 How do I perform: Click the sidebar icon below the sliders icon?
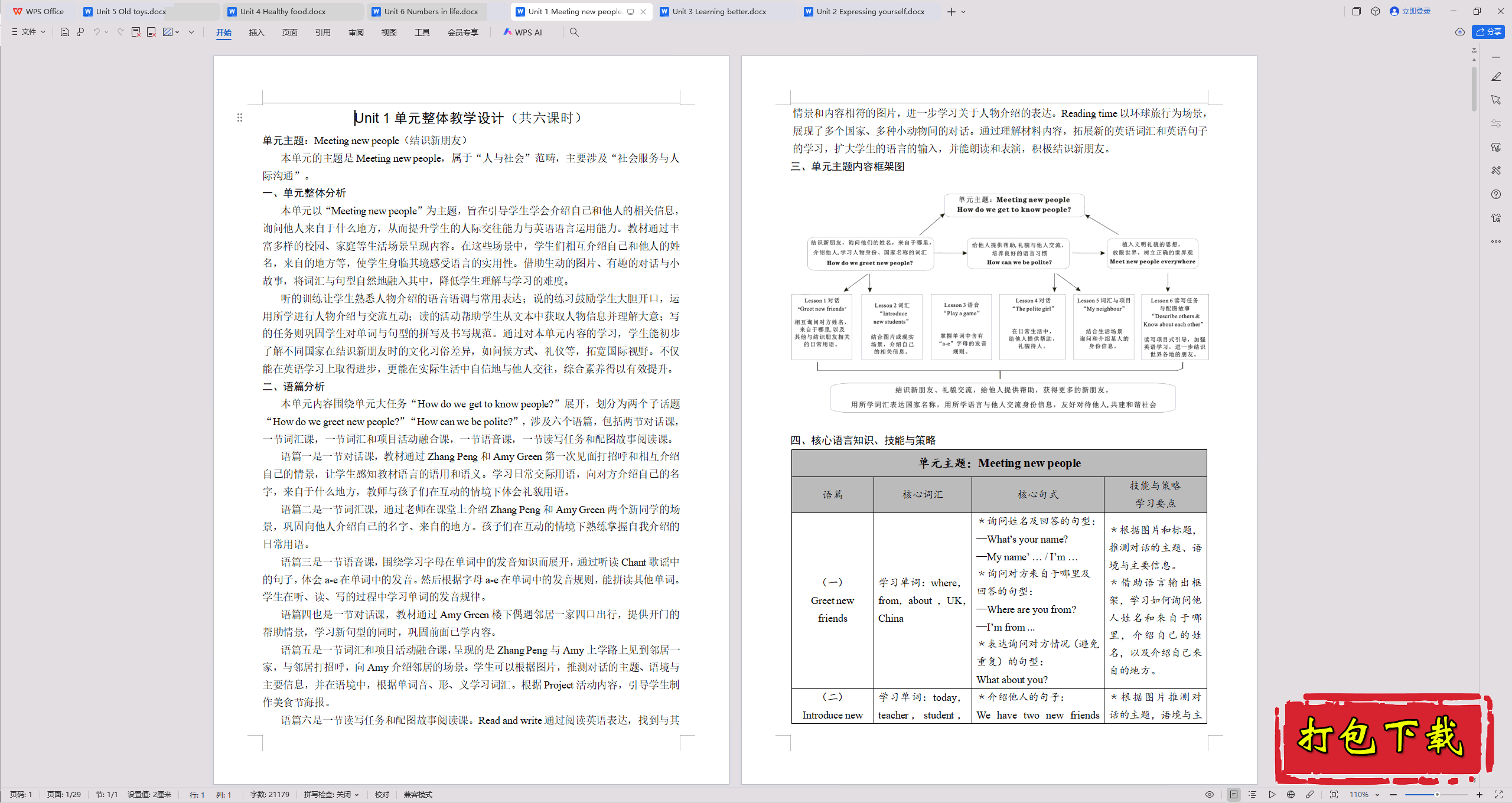coord(1496,147)
